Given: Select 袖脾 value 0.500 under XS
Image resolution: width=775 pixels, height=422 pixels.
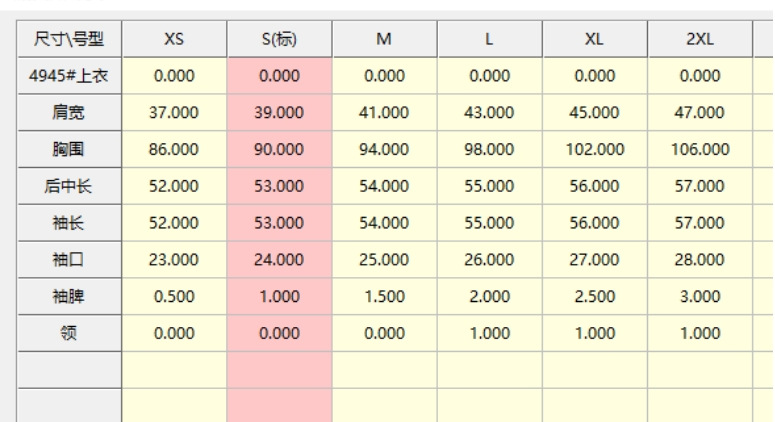Looking at the screenshot, I should [174, 296].
